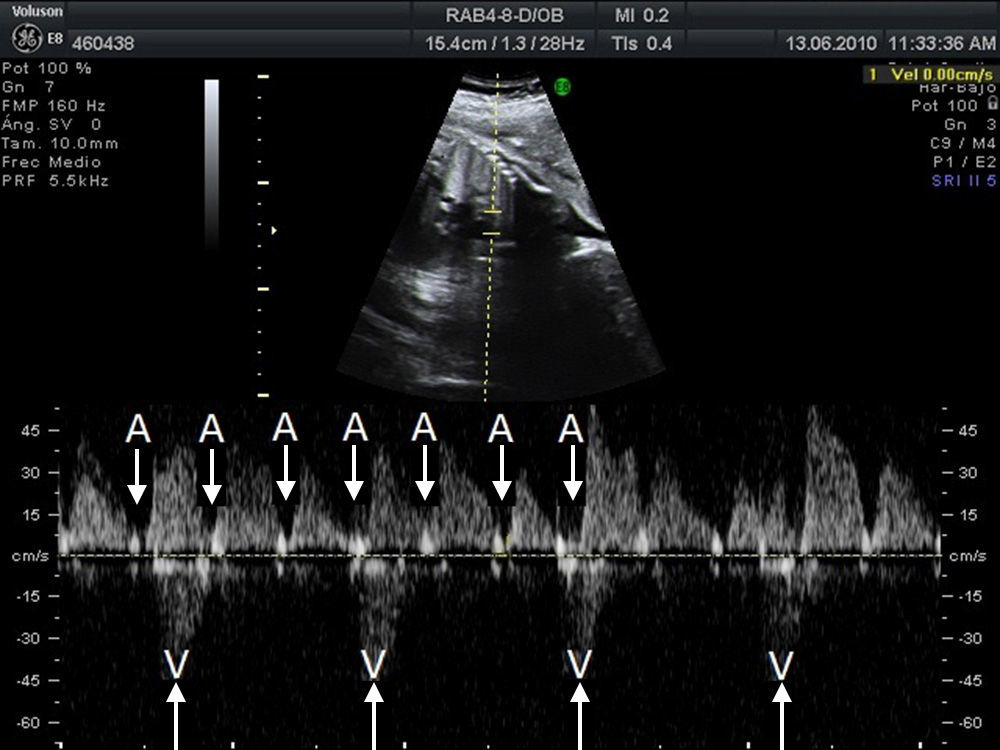Image resolution: width=1000 pixels, height=750 pixels.
Task: Click the grayscale map bar
Action: pos(211,160)
